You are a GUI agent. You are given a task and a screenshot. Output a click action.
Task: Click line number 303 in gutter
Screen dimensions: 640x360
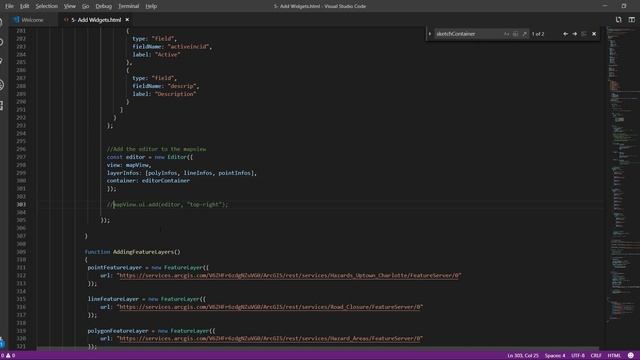[x=22, y=204]
